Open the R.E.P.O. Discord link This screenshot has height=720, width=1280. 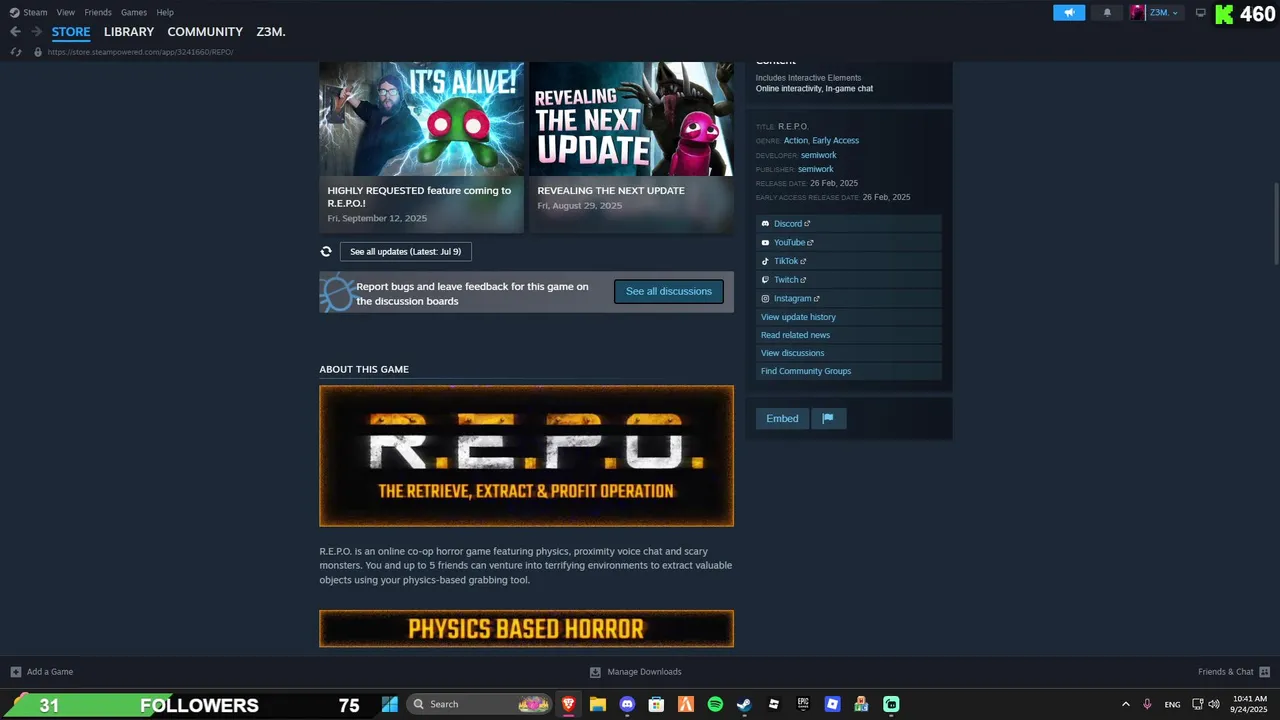tap(849, 224)
